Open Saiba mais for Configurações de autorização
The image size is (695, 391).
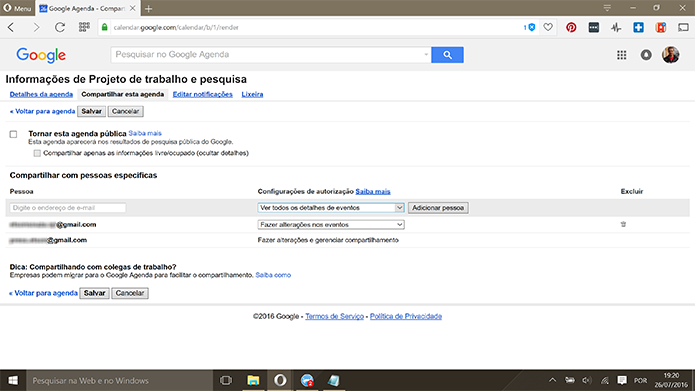click(373, 192)
